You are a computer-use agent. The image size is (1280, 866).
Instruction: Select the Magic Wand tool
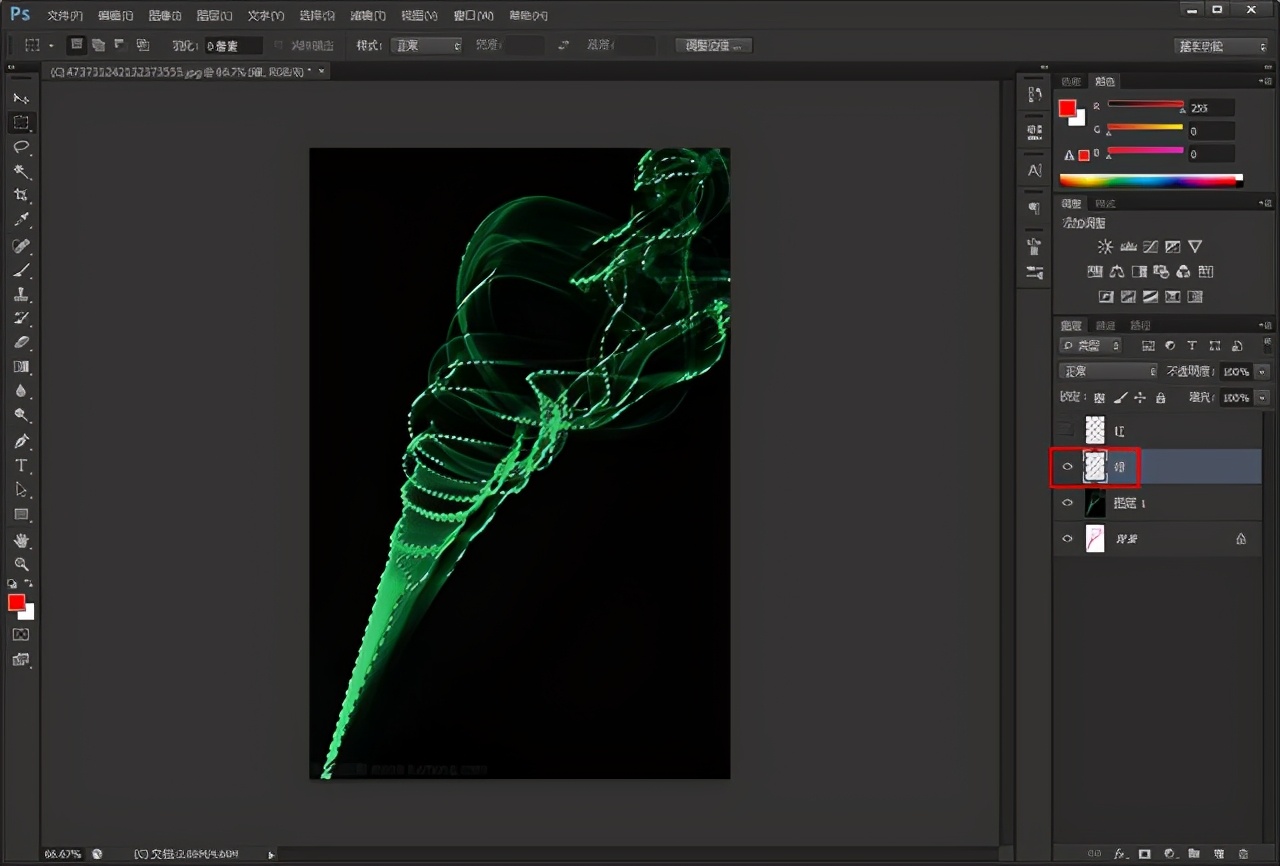pyautogui.click(x=21, y=172)
